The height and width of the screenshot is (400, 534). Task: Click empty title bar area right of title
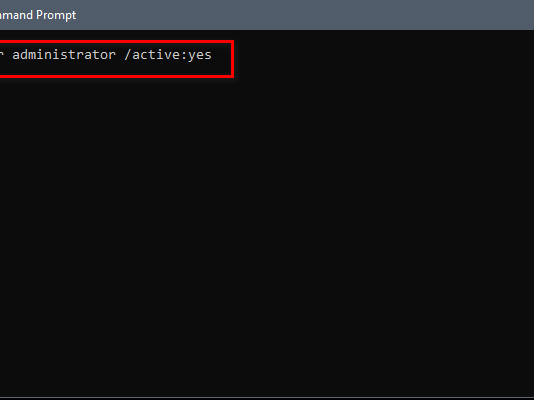(305, 15)
